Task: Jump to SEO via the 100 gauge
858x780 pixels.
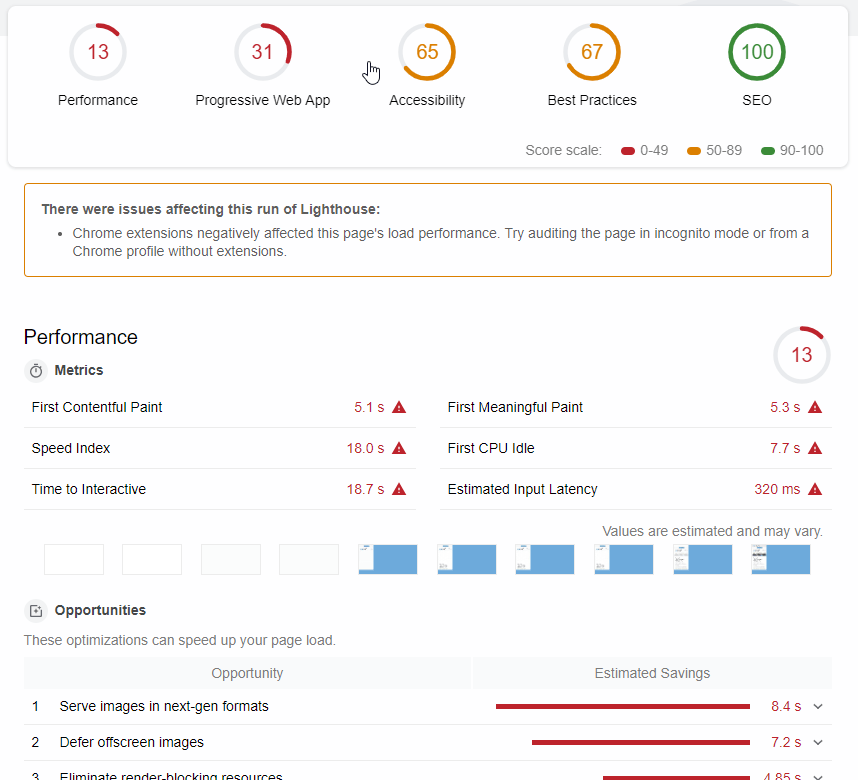Action: pos(757,52)
